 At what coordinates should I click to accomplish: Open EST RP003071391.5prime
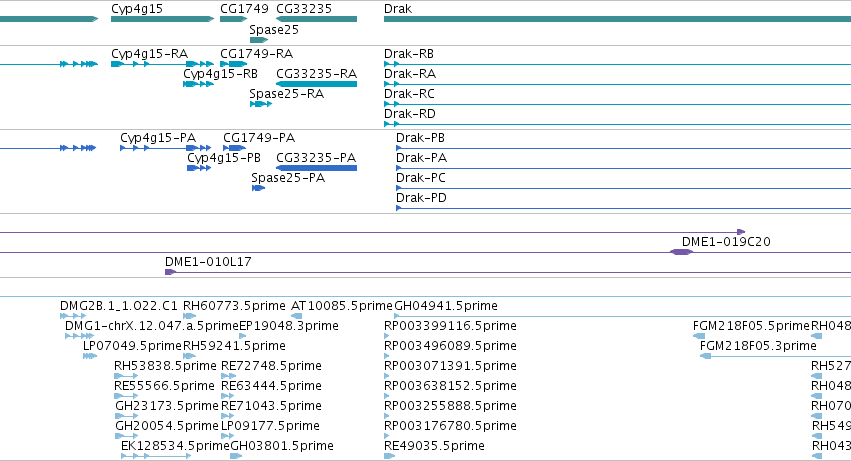point(450,367)
